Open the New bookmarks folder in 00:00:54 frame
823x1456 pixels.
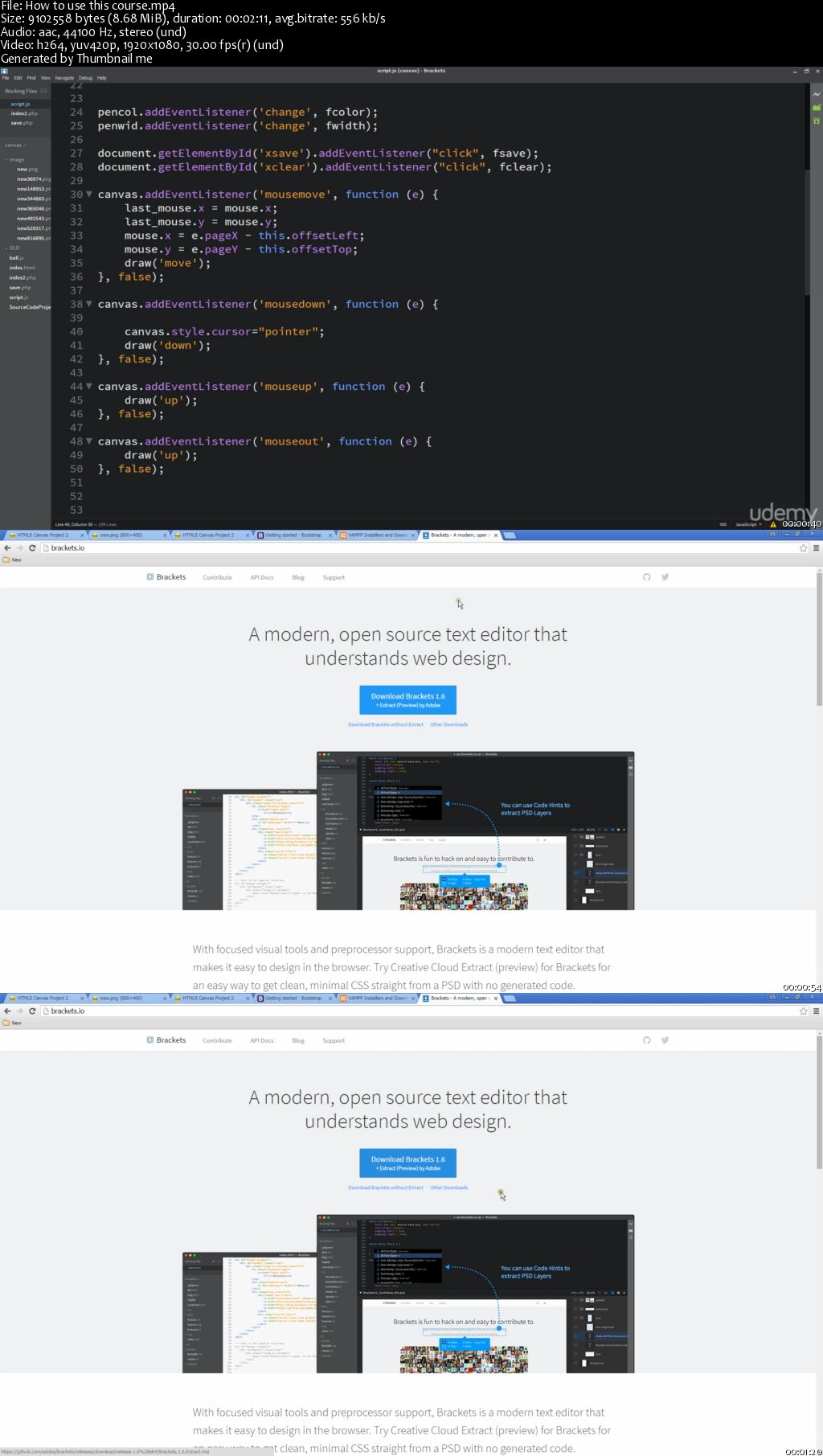click(x=12, y=560)
